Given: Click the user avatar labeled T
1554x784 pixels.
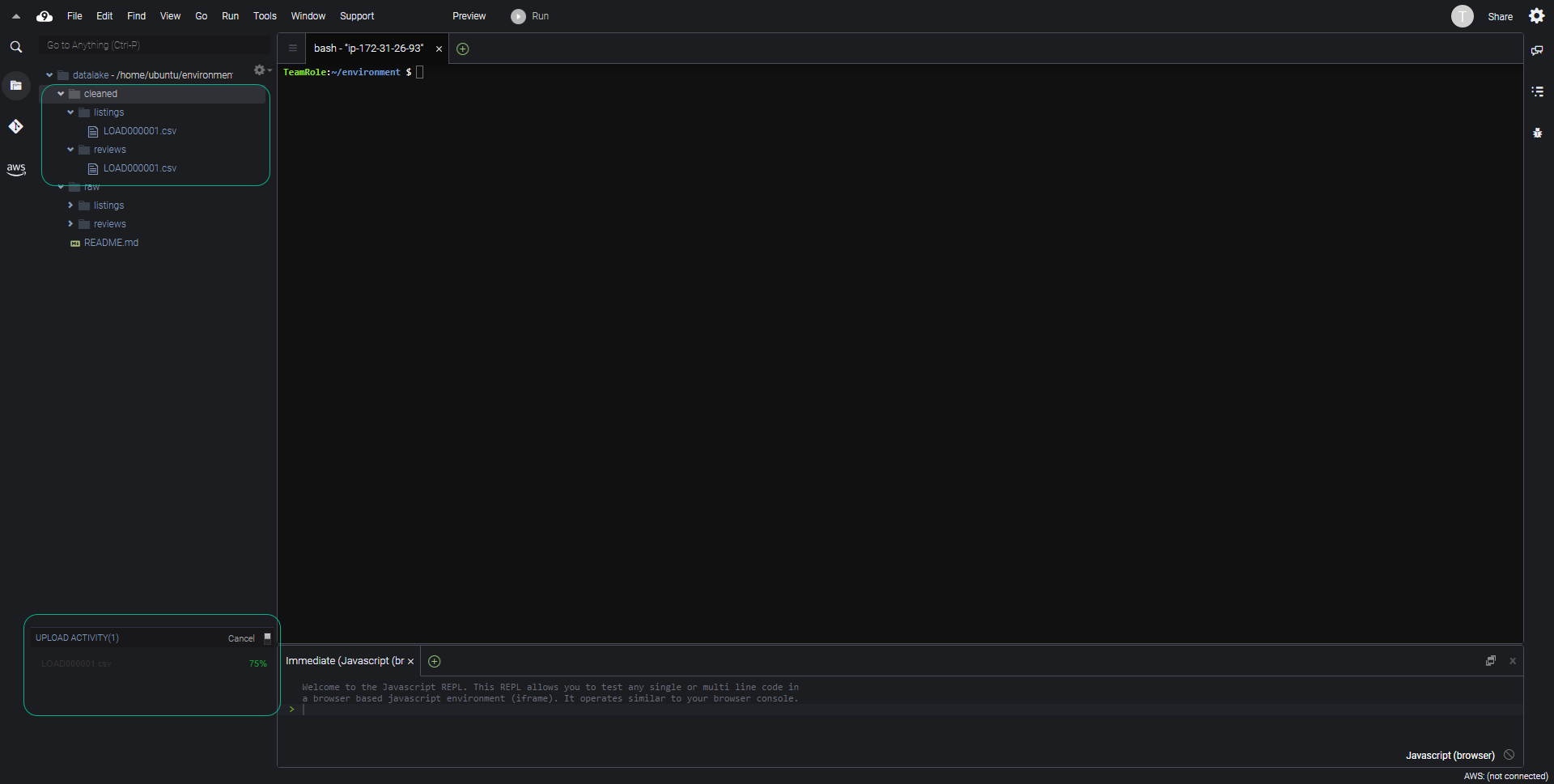Looking at the screenshot, I should click(1462, 16).
